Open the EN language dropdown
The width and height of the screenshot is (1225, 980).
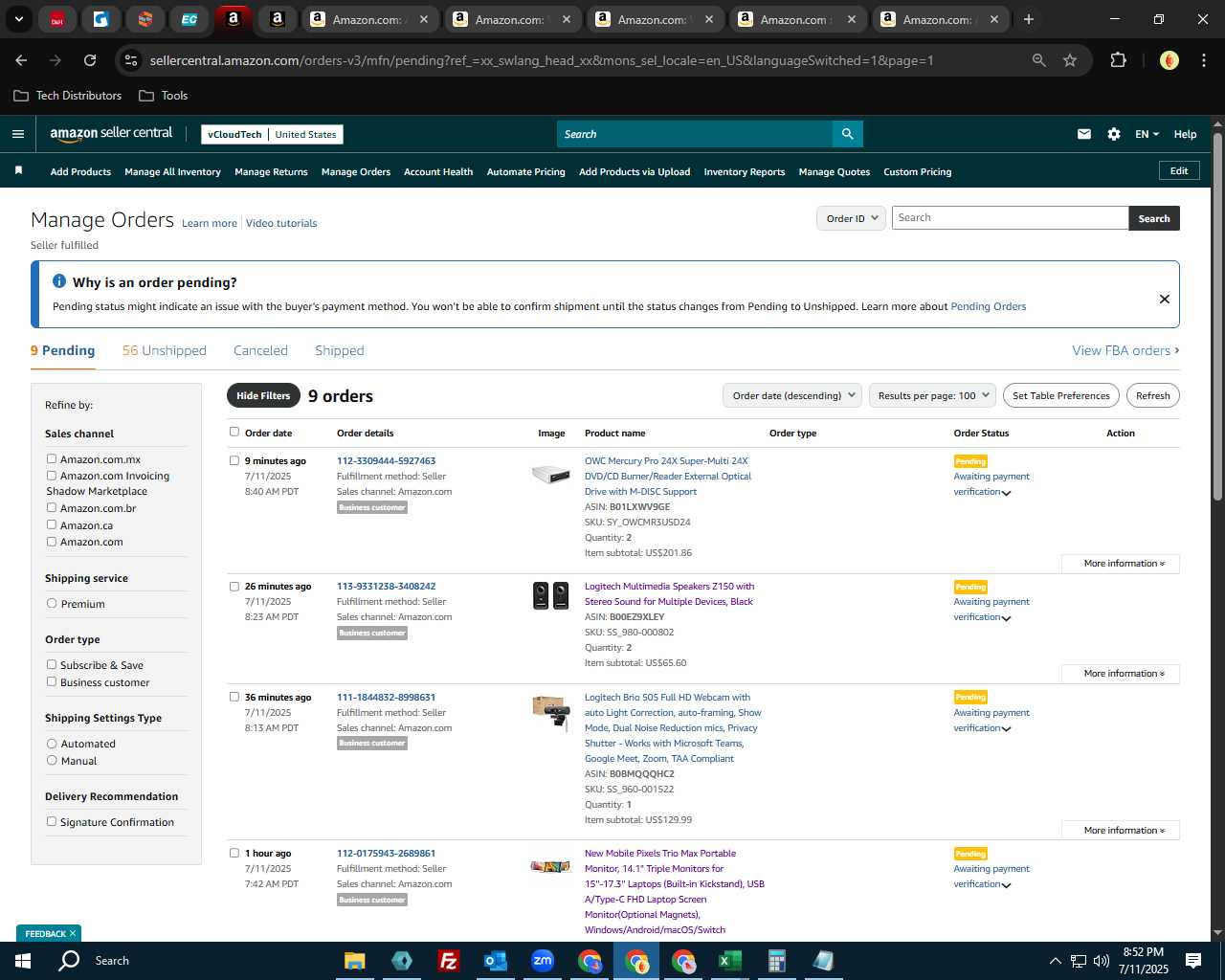[1147, 134]
